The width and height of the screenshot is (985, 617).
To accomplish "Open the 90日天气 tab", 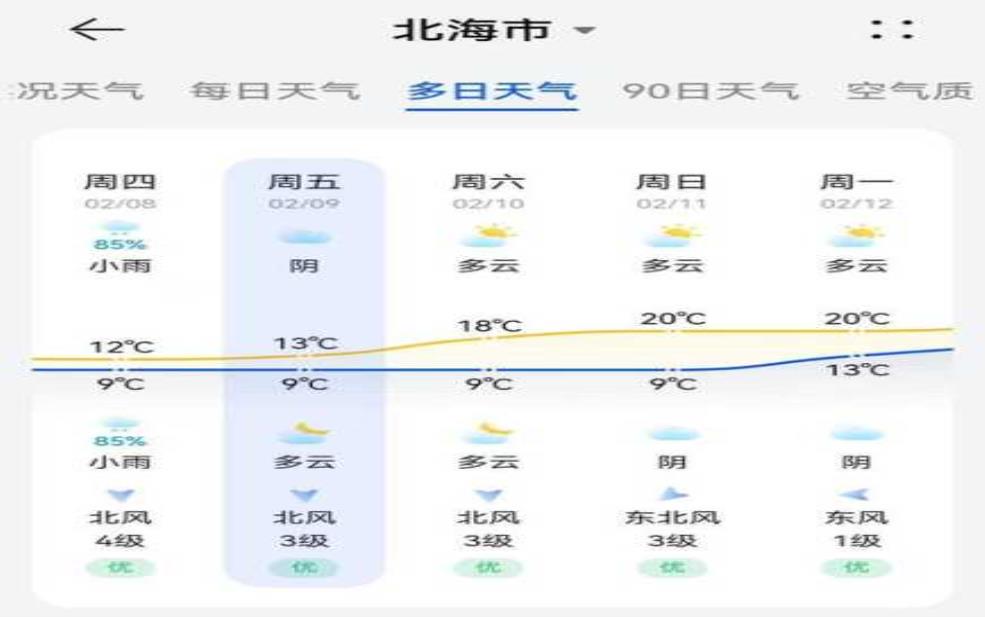I will [x=709, y=92].
